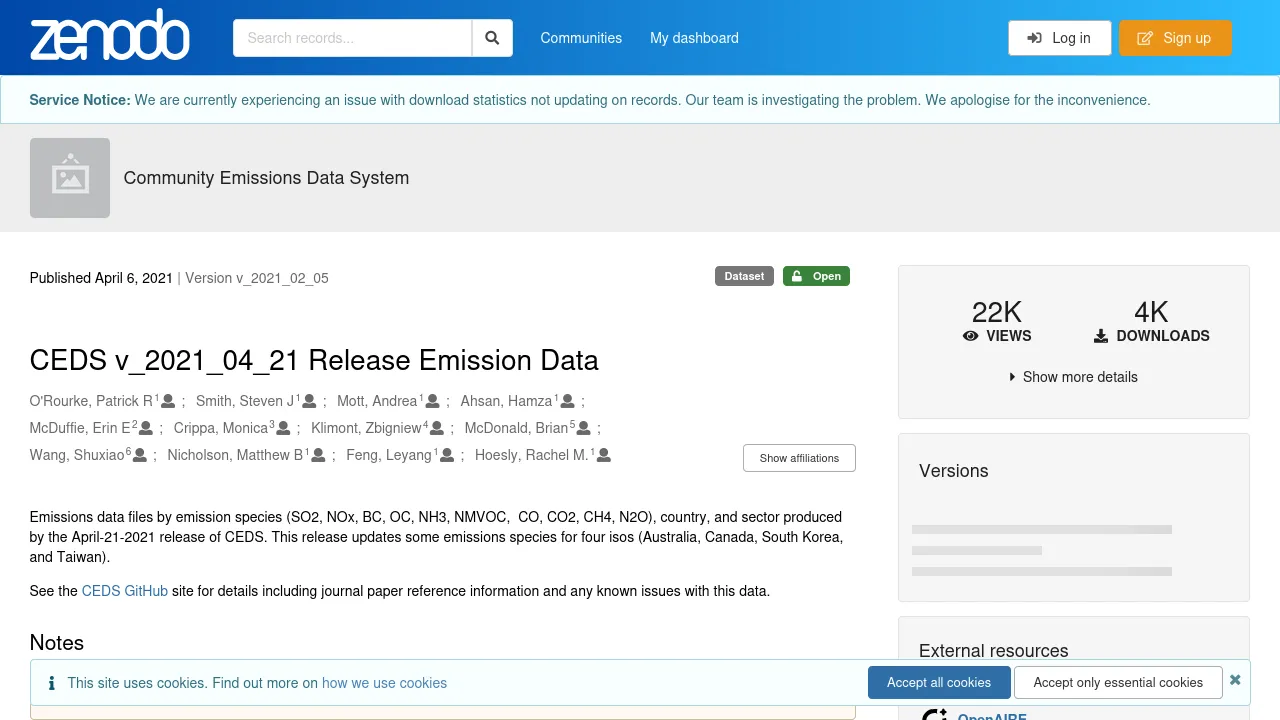Click person icon beside Wang, Shuxiao
The image size is (1280, 720).
(140, 455)
